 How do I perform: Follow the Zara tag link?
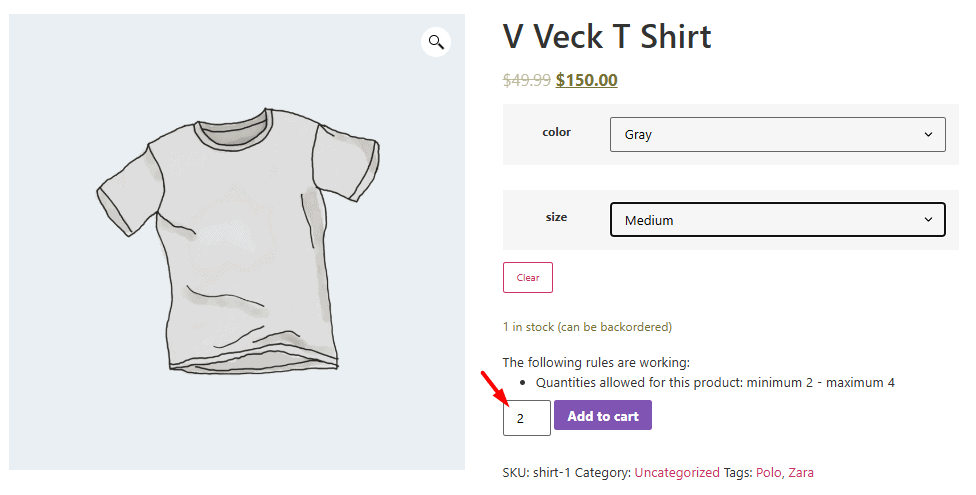802,473
